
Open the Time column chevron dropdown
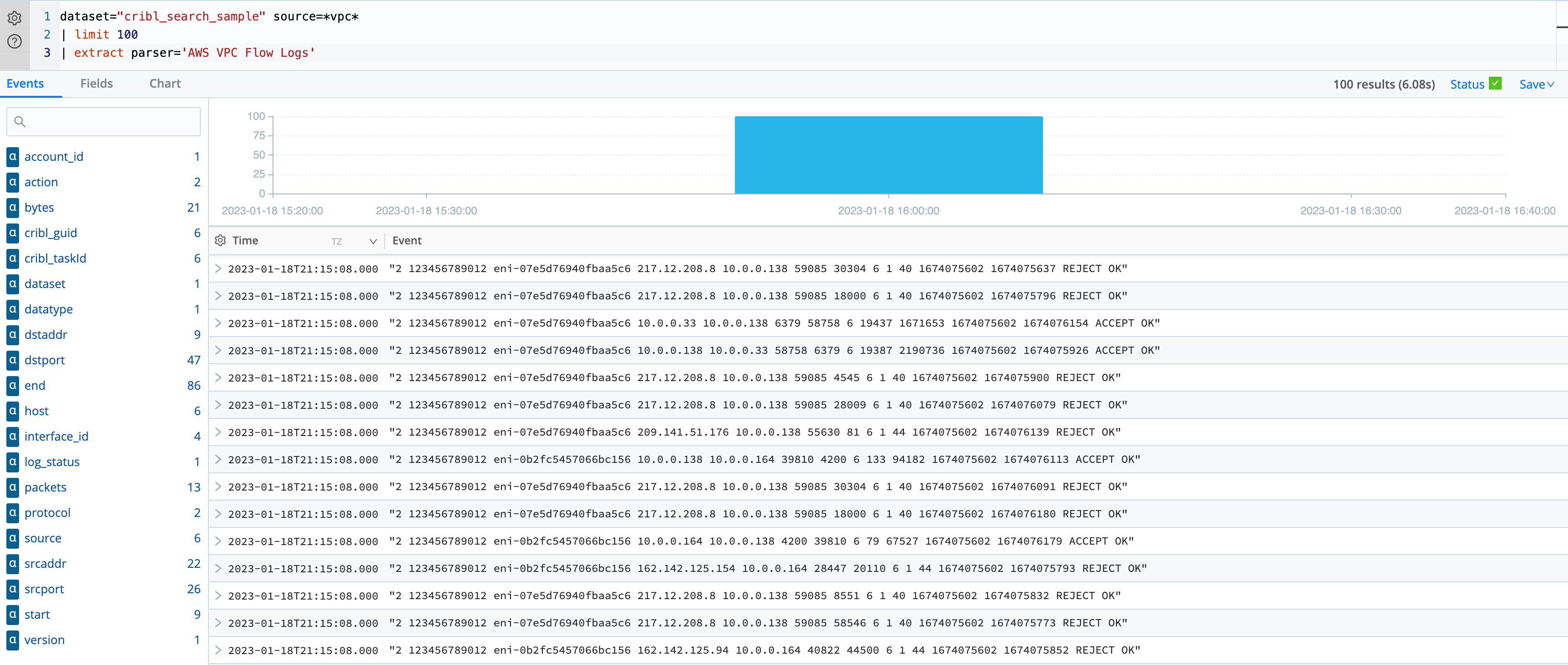373,241
